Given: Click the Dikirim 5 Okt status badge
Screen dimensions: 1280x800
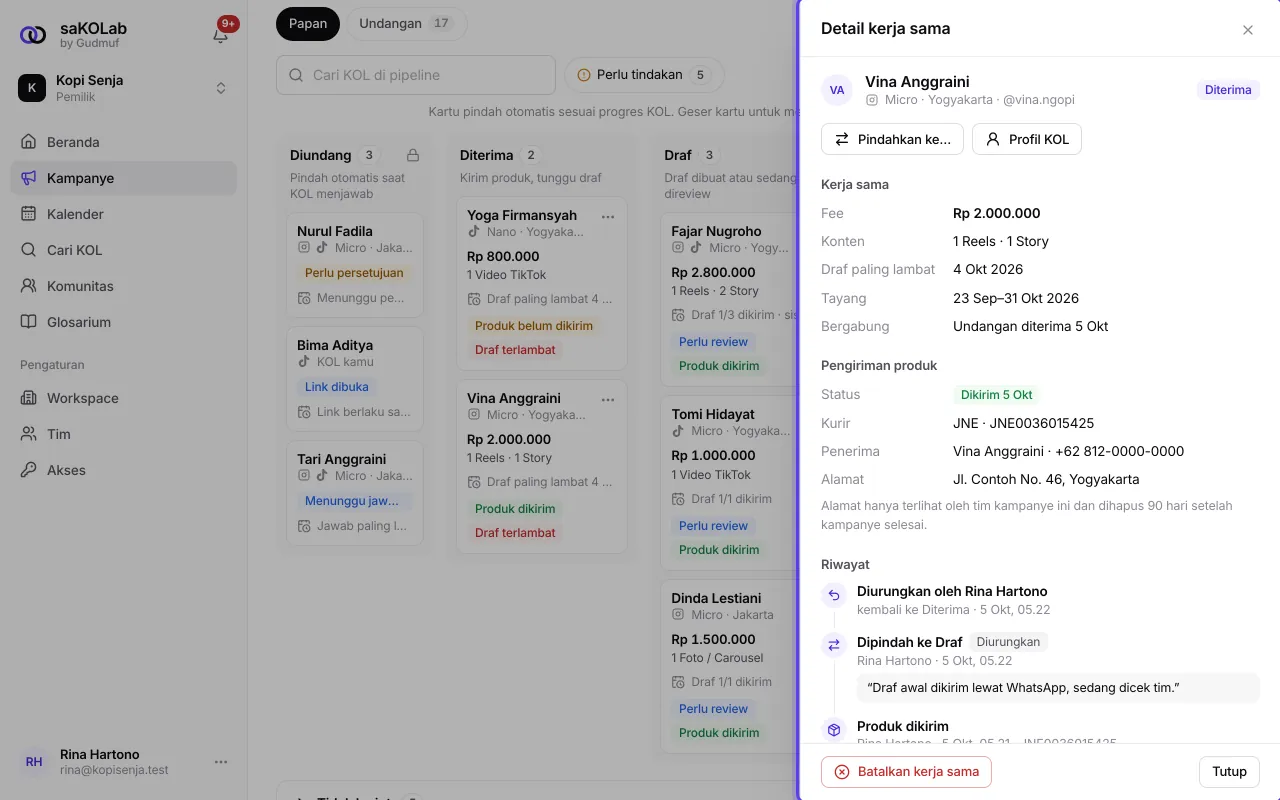Looking at the screenshot, I should pyautogui.click(x=996, y=395).
